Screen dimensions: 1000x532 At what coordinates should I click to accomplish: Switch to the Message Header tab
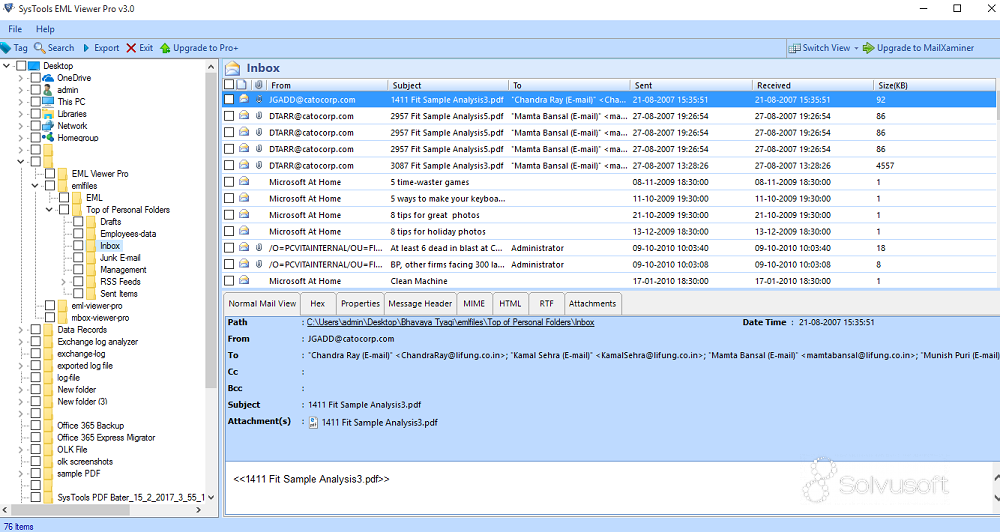[420, 304]
